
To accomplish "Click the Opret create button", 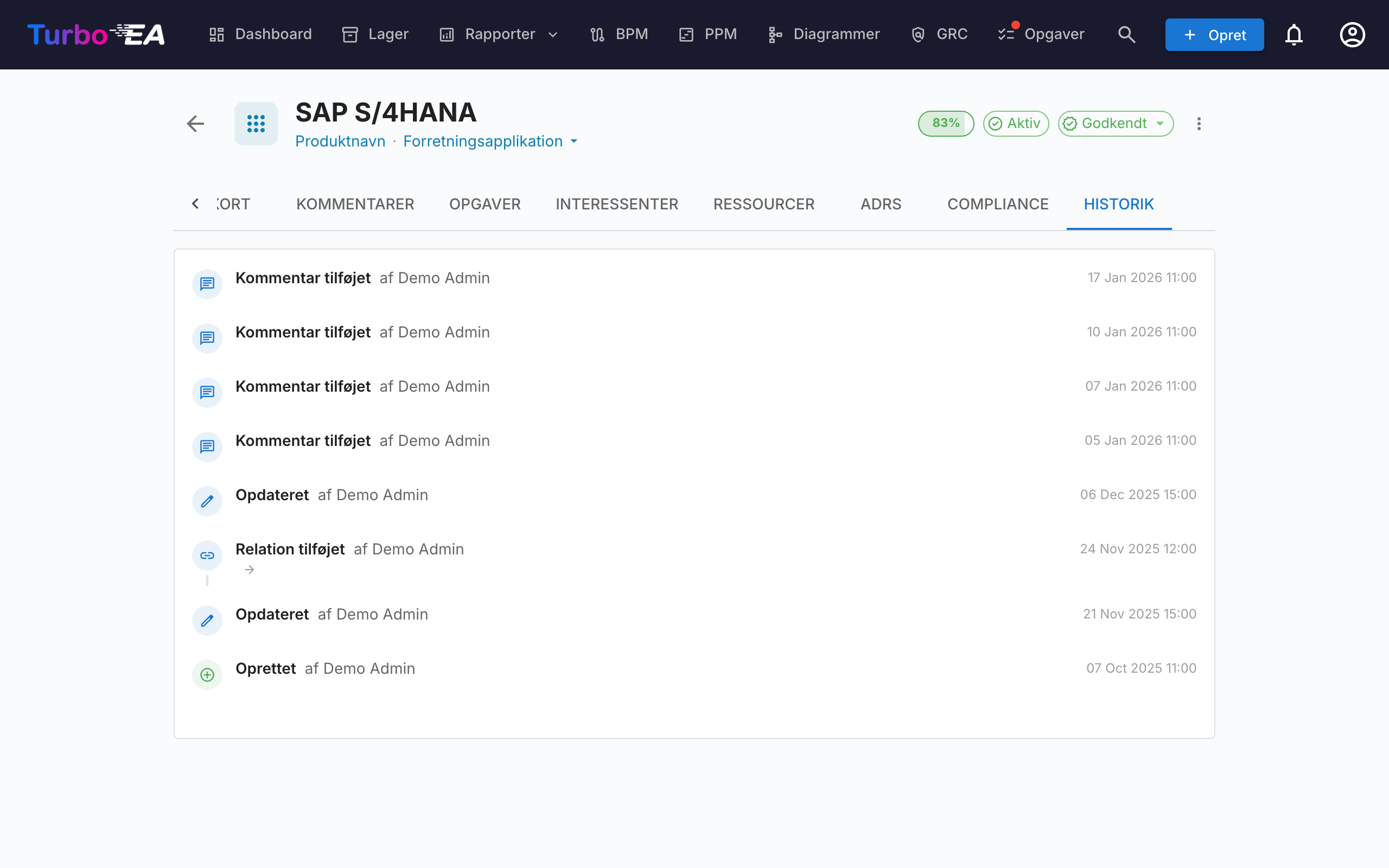I will click(1214, 34).
